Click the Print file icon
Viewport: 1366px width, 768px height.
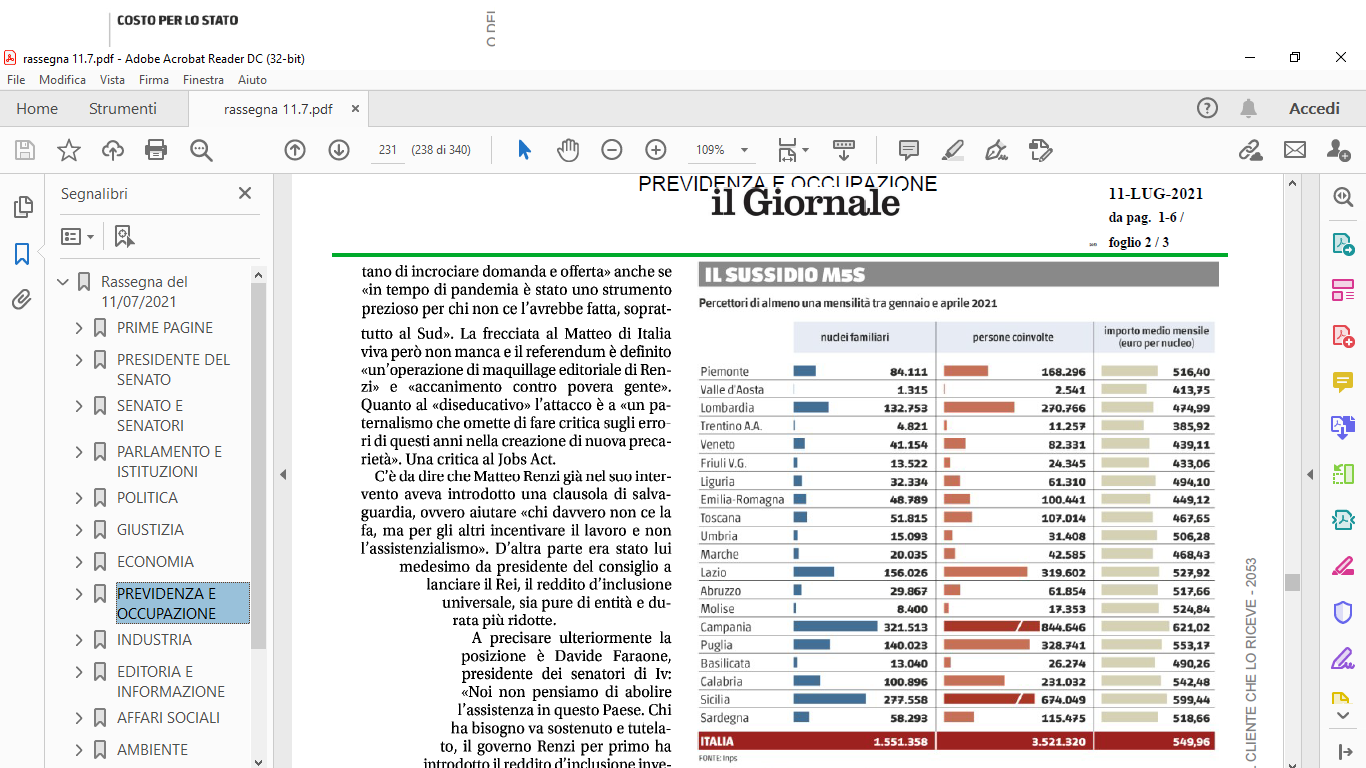(156, 150)
